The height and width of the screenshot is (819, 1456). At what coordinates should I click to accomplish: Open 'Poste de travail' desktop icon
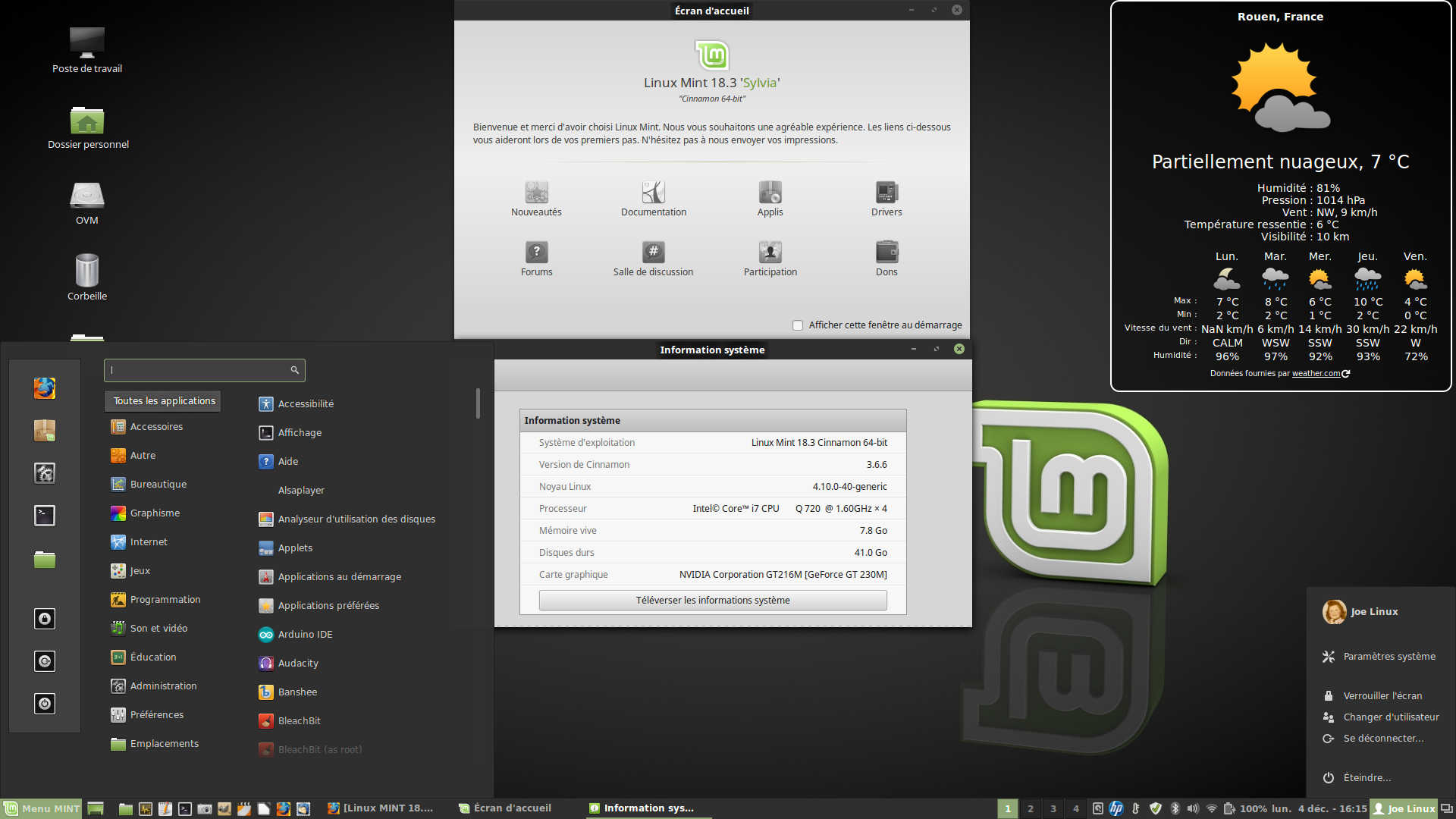click(87, 50)
